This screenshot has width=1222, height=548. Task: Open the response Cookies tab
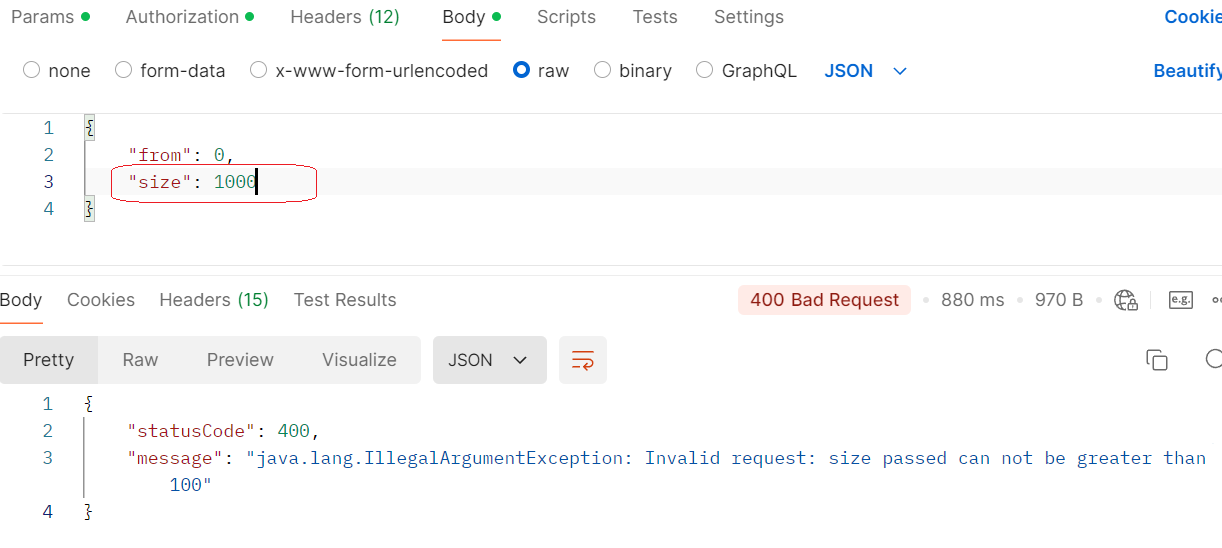[x=101, y=300]
